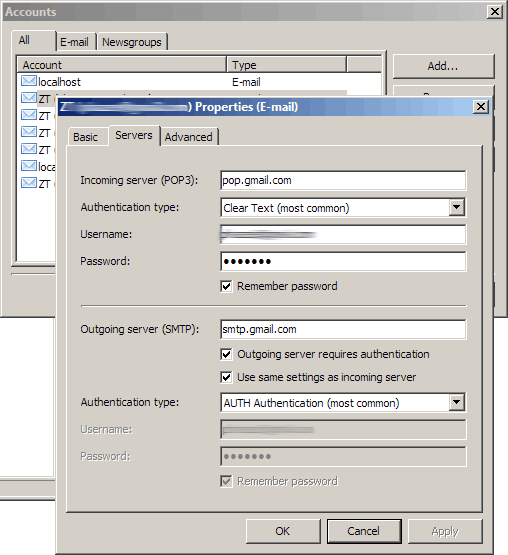The image size is (508, 555).
Task: Click the incoming Username field
Action: click(343, 234)
